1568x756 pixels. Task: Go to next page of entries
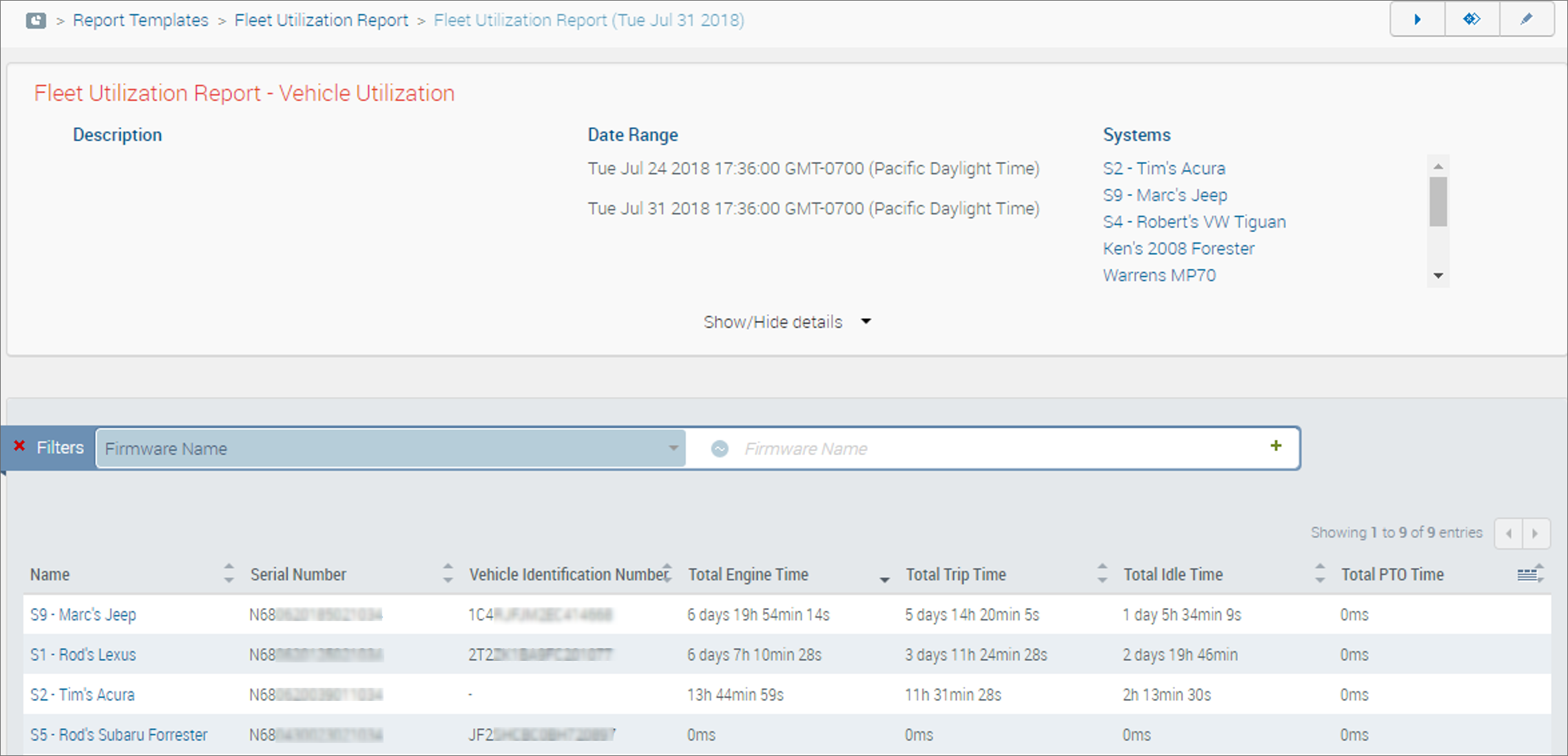coord(1535,534)
